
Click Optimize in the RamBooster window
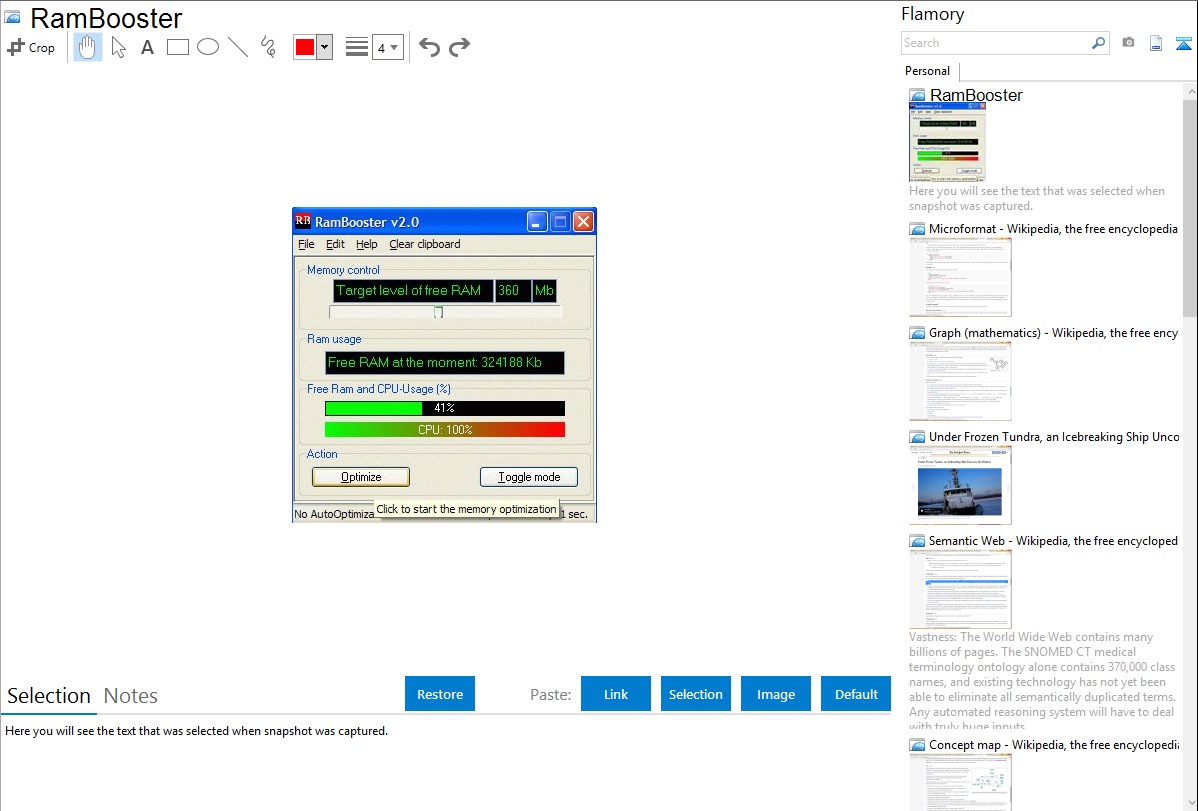361,477
